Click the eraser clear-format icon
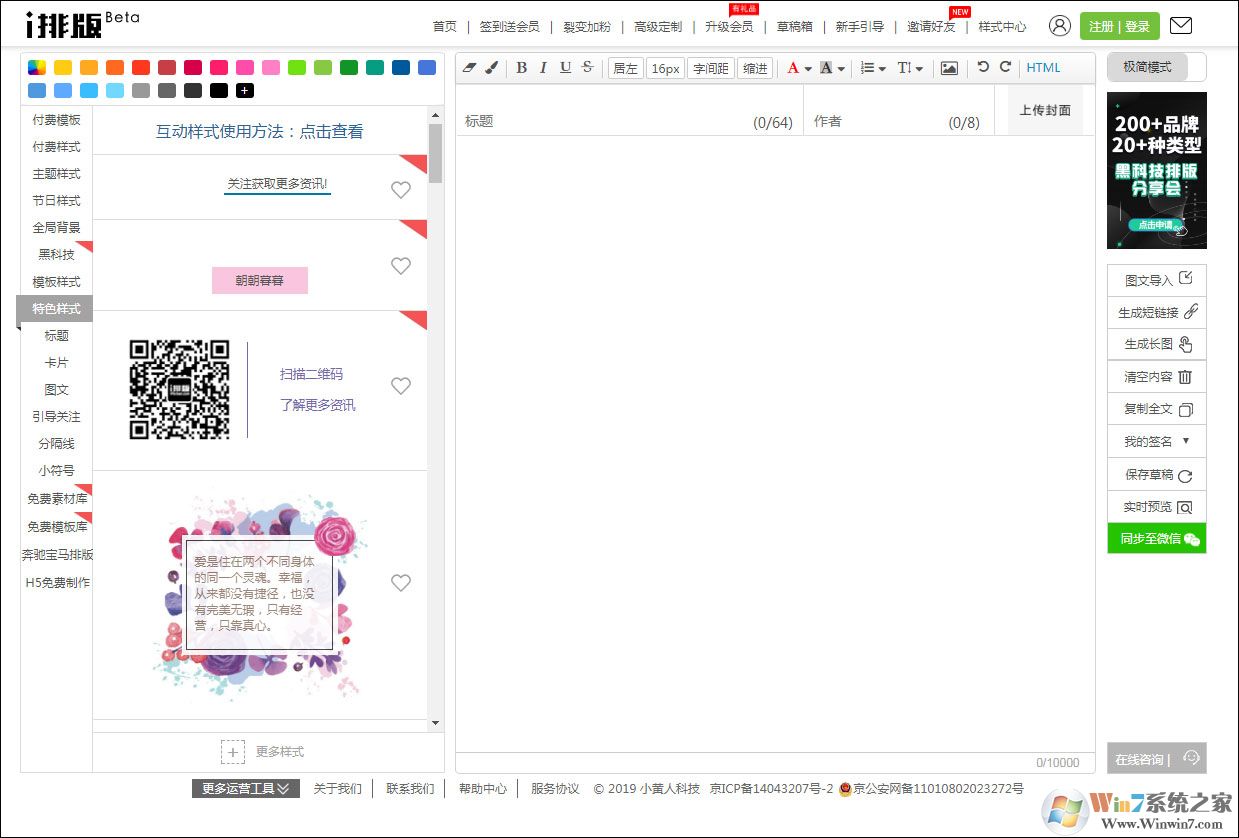1239x838 pixels. click(x=471, y=68)
